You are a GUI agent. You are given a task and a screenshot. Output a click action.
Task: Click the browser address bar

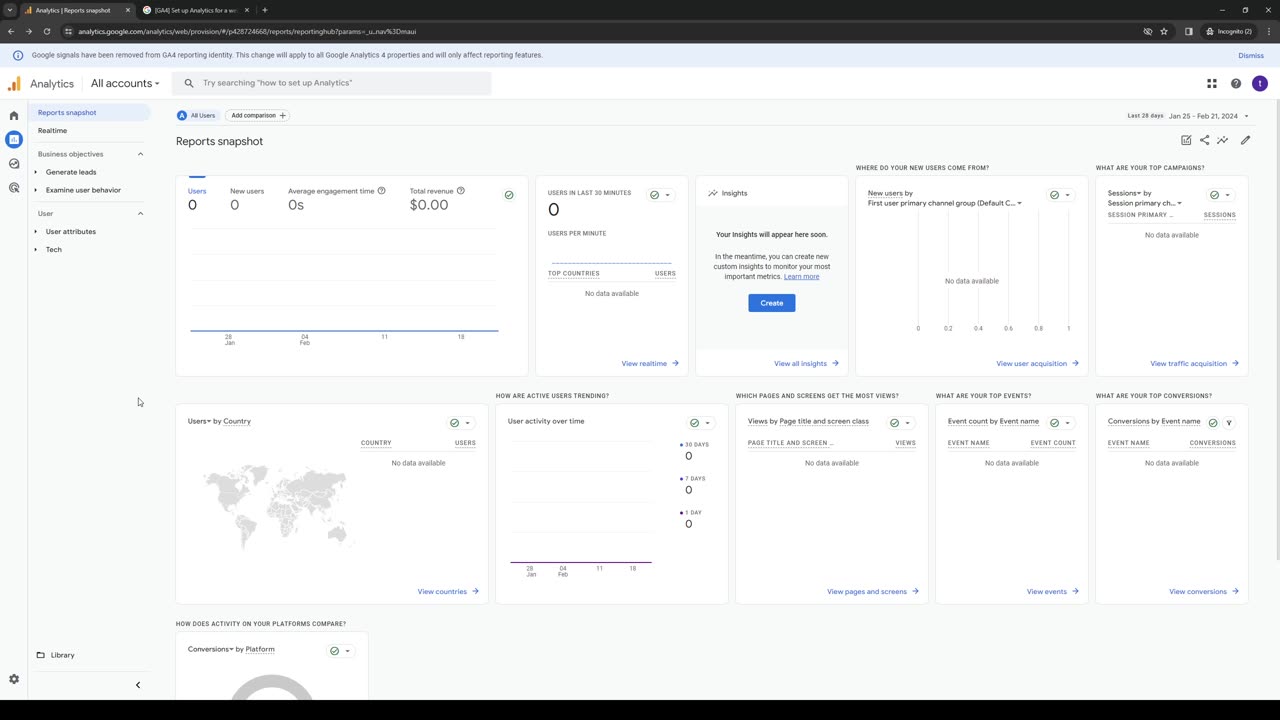point(600,31)
